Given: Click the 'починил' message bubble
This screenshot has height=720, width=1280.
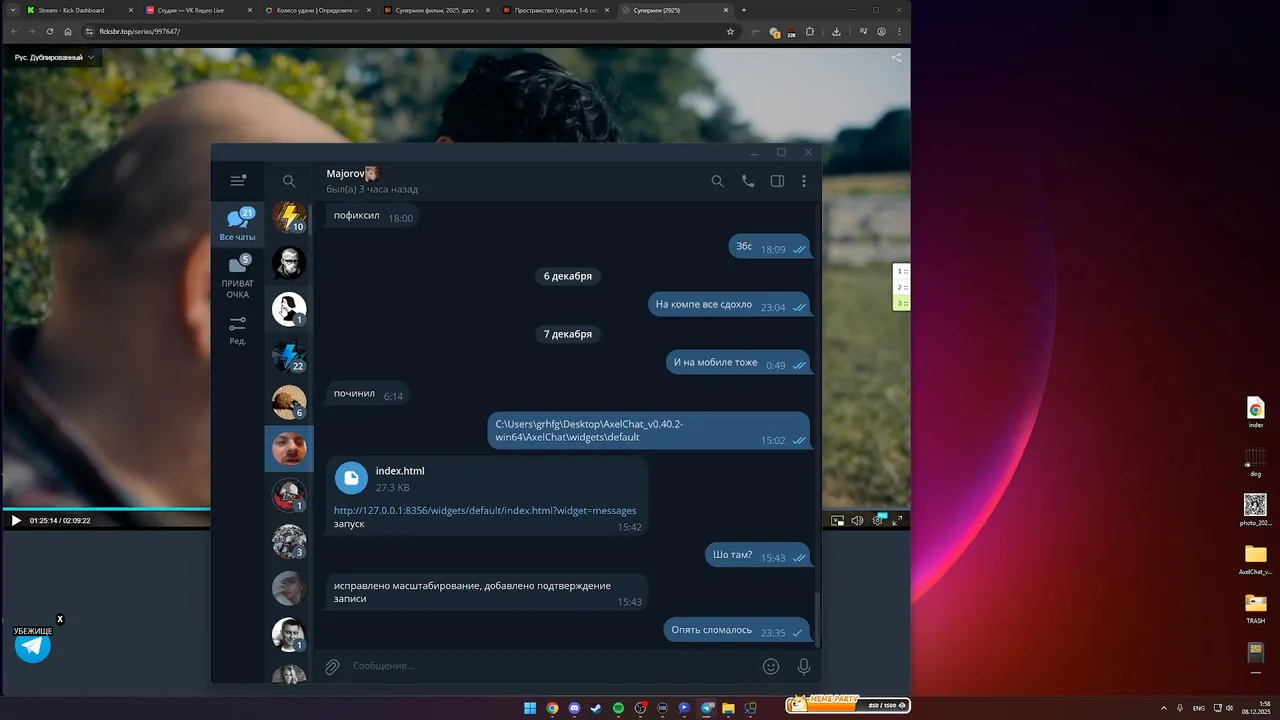Looking at the screenshot, I should [367, 394].
